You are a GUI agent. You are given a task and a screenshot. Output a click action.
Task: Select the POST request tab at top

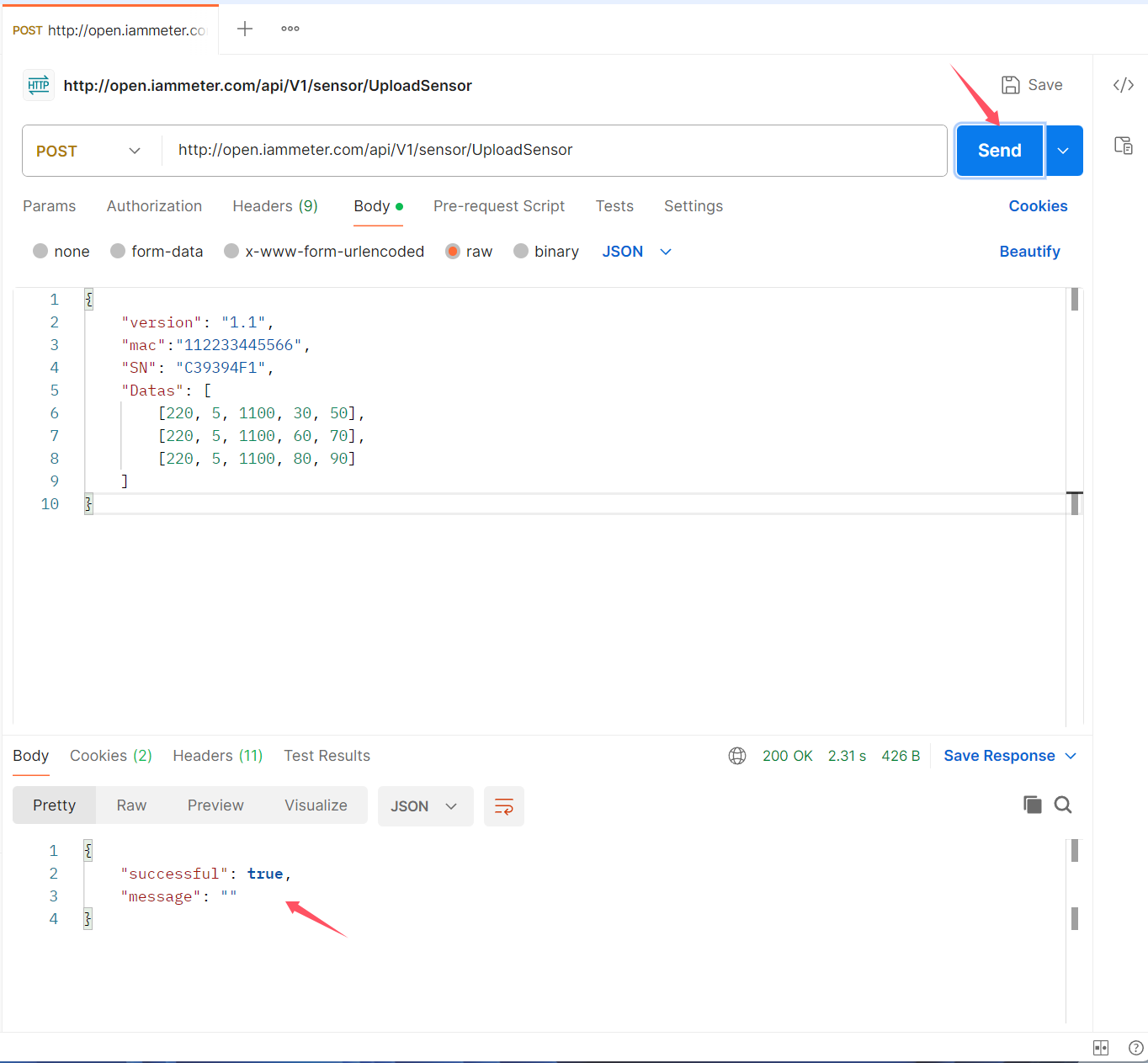109,30
